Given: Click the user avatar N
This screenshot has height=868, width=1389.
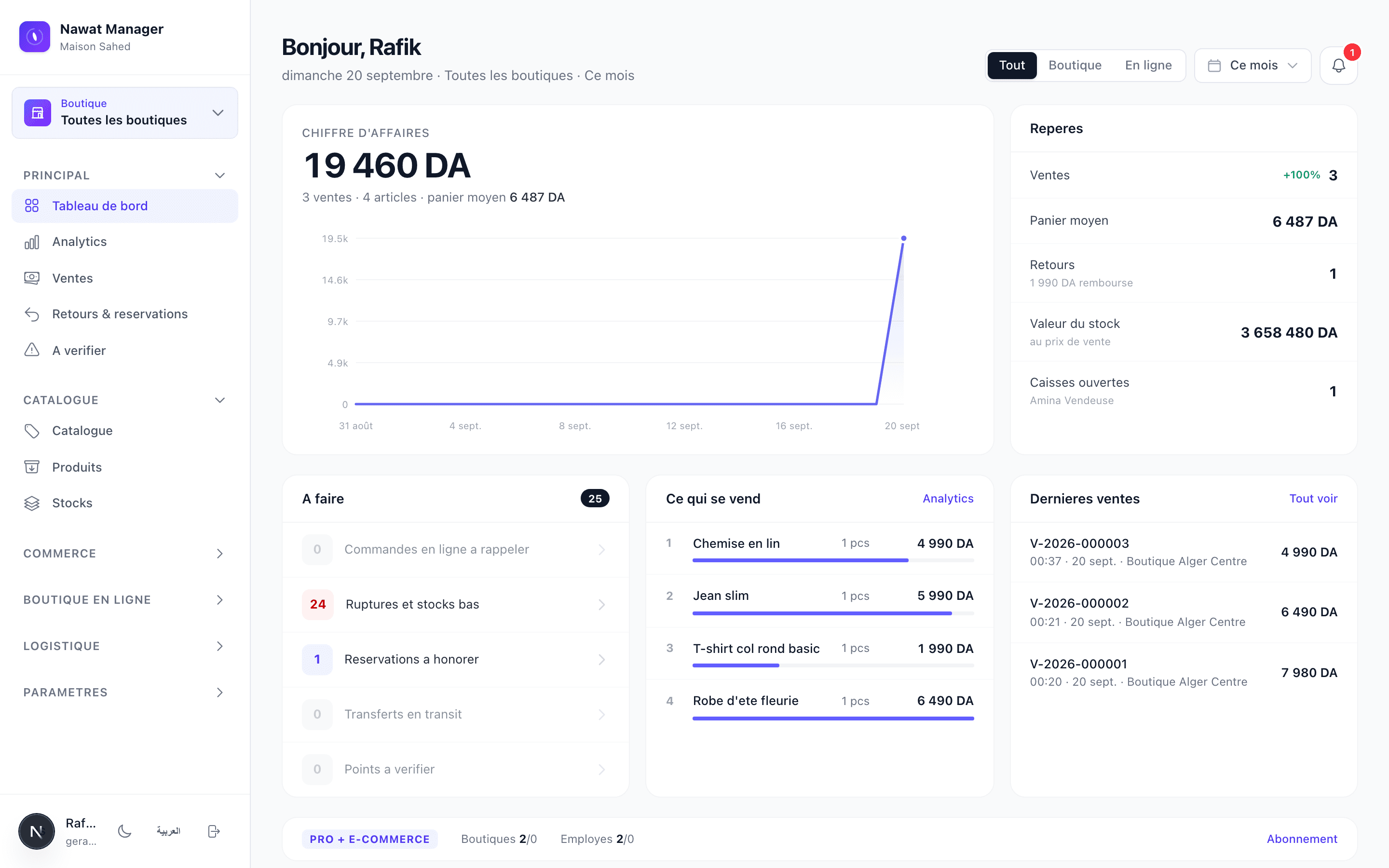Looking at the screenshot, I should 36,831.
